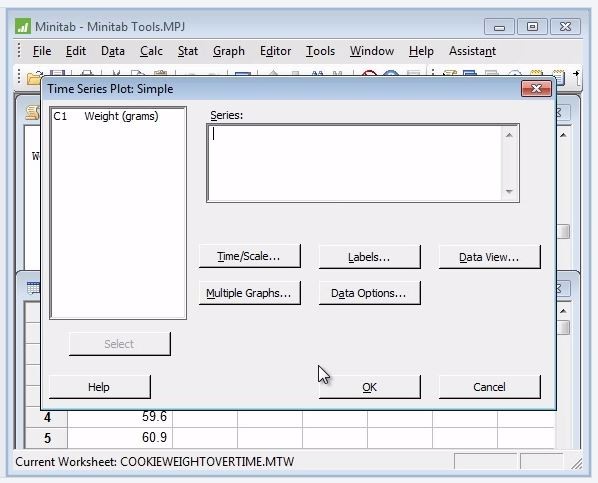Viewport: 598px width, 483px height.
Task: Open the Tools menu
Action: click(x=320, y=51)
